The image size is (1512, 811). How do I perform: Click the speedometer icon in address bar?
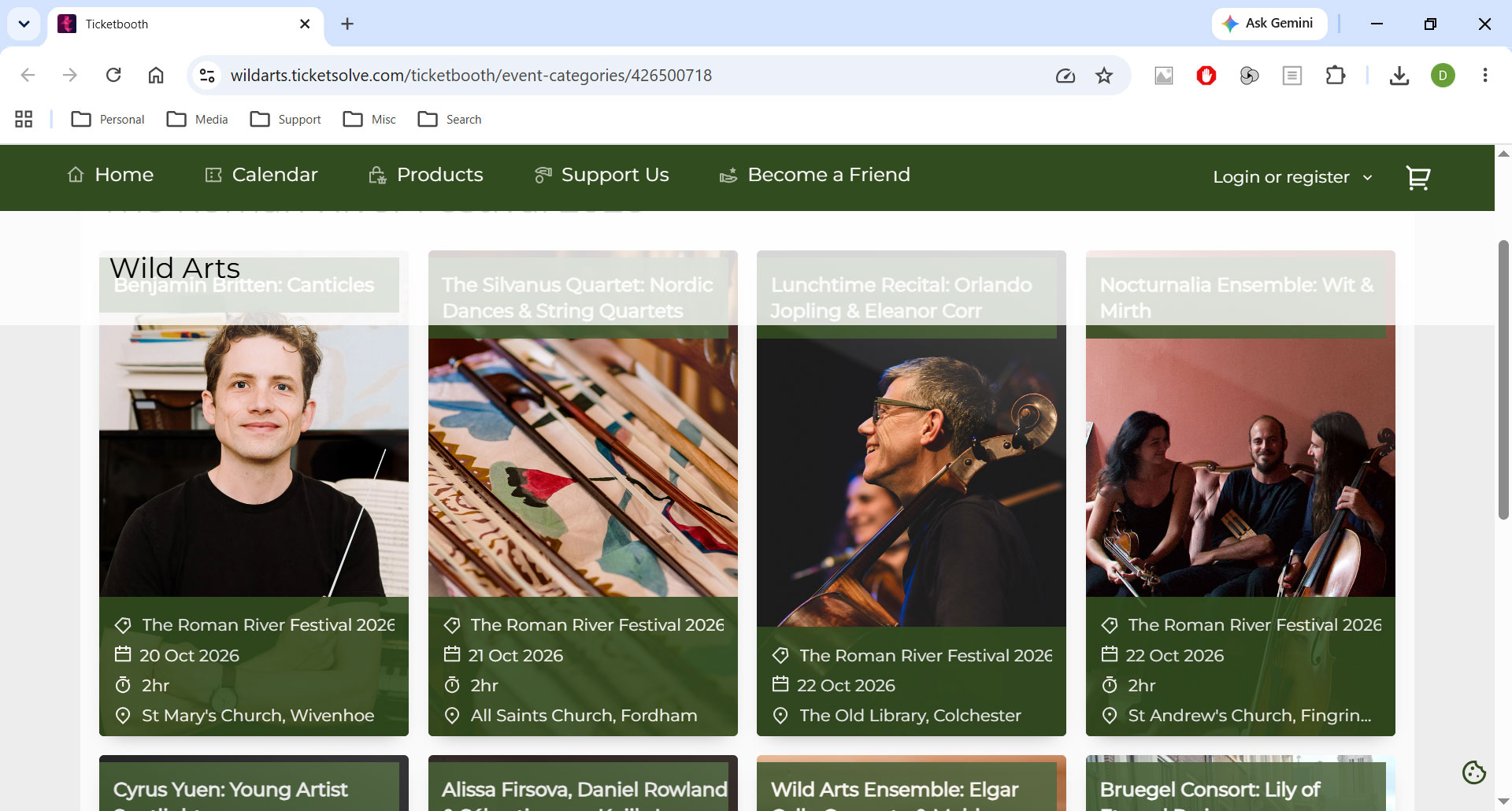pos(1065,76)
